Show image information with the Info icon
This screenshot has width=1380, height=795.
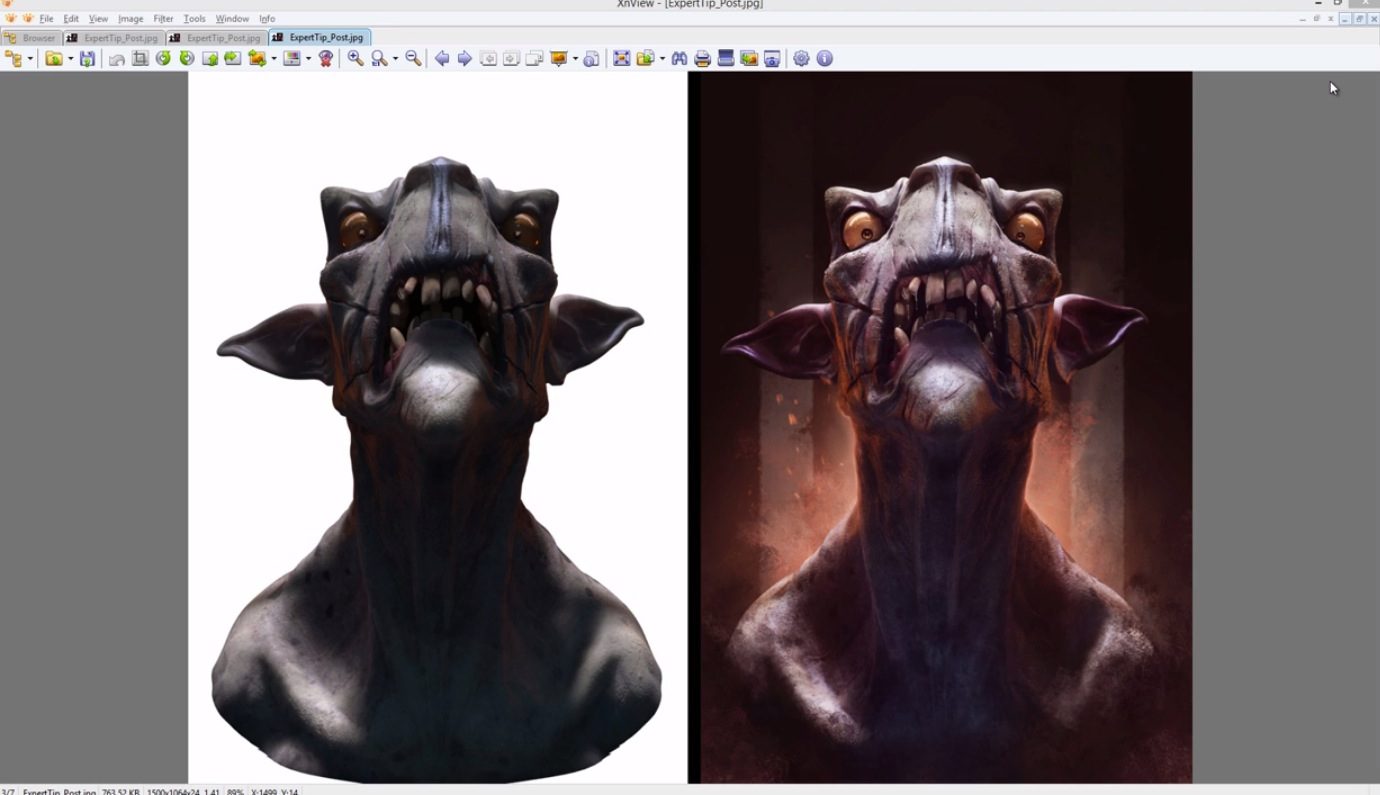click(x=822, y=58)
